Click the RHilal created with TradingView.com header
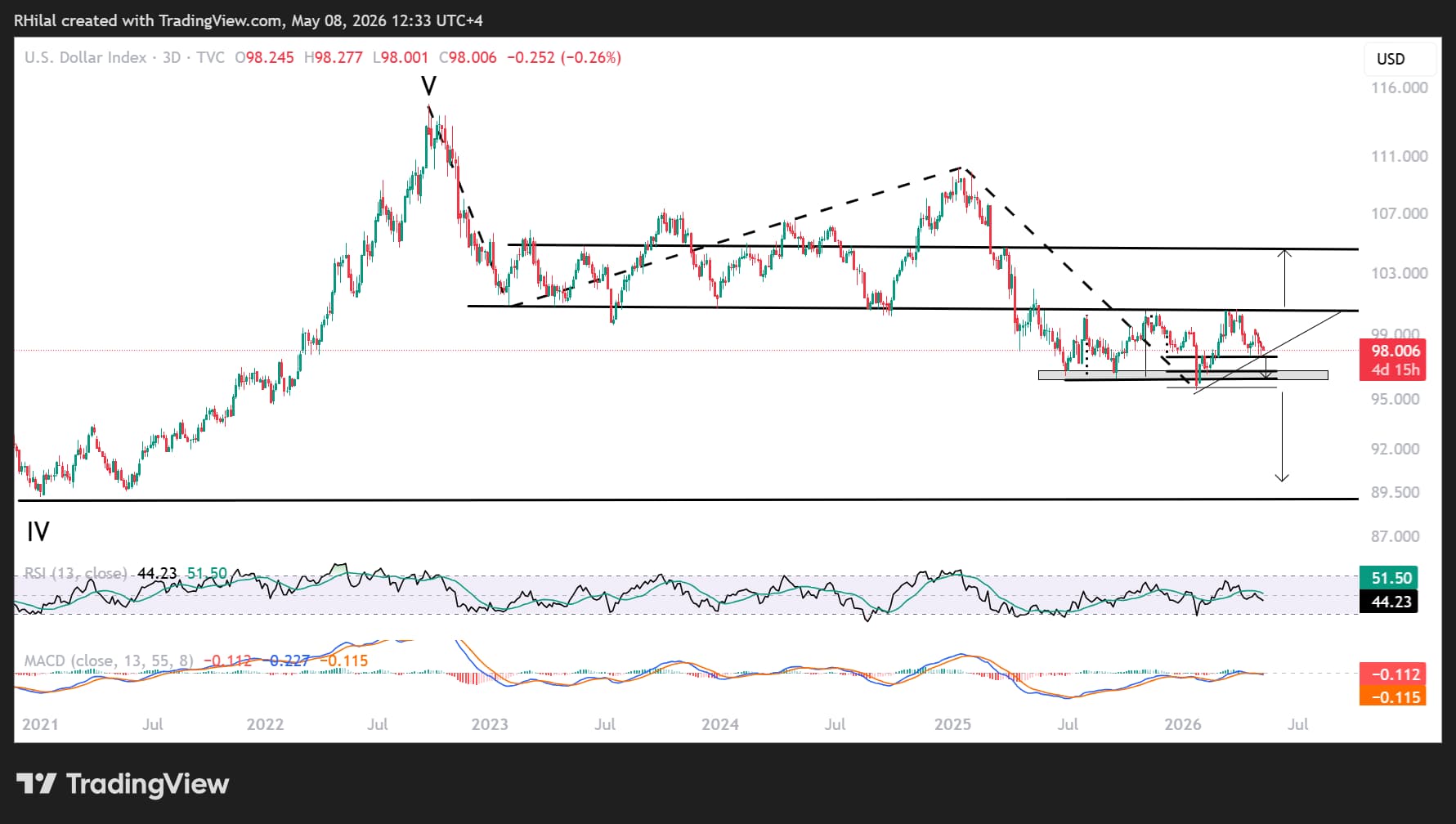 (x=249, y=20)
